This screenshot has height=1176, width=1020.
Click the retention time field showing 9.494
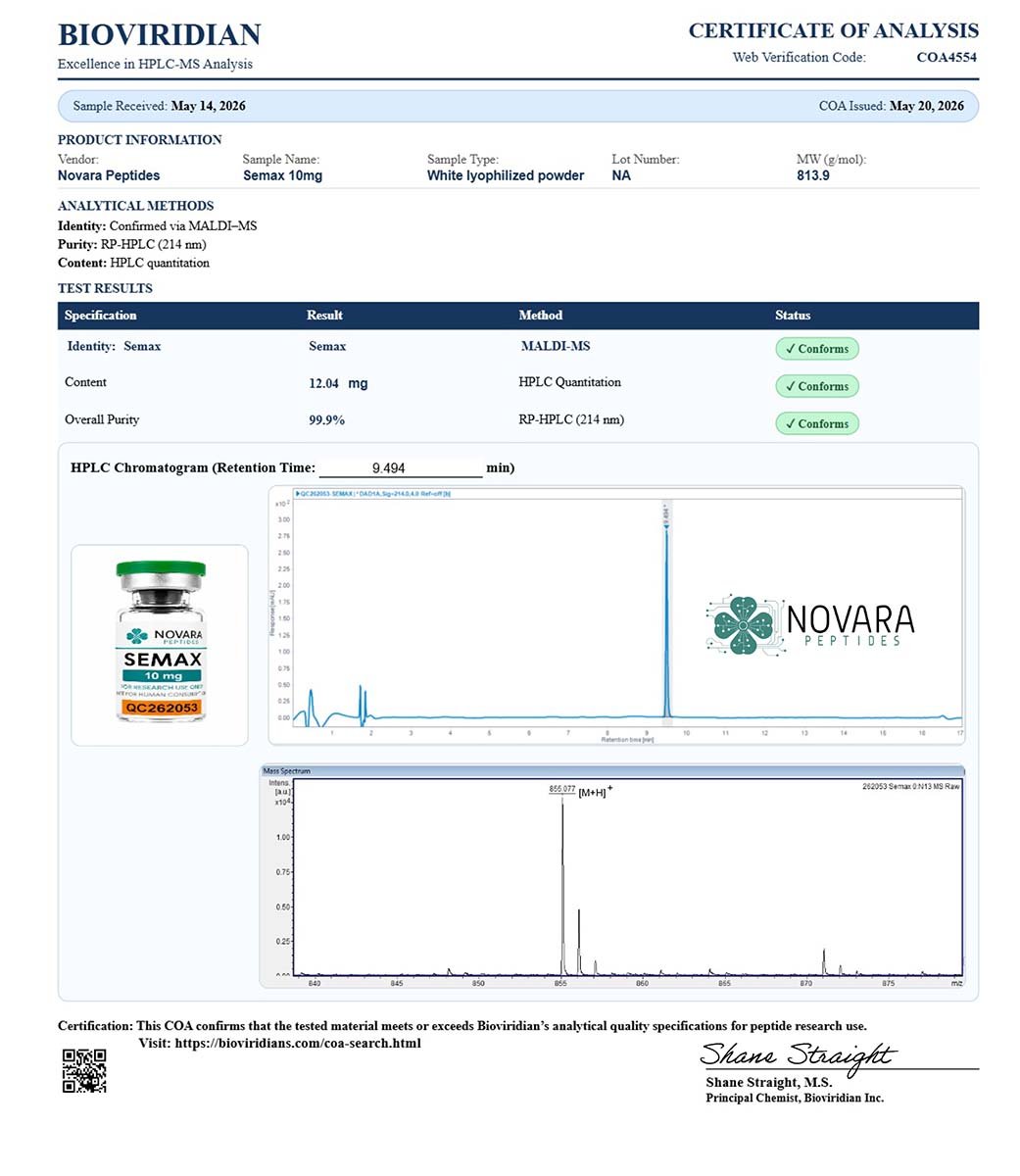click(401, 467)
